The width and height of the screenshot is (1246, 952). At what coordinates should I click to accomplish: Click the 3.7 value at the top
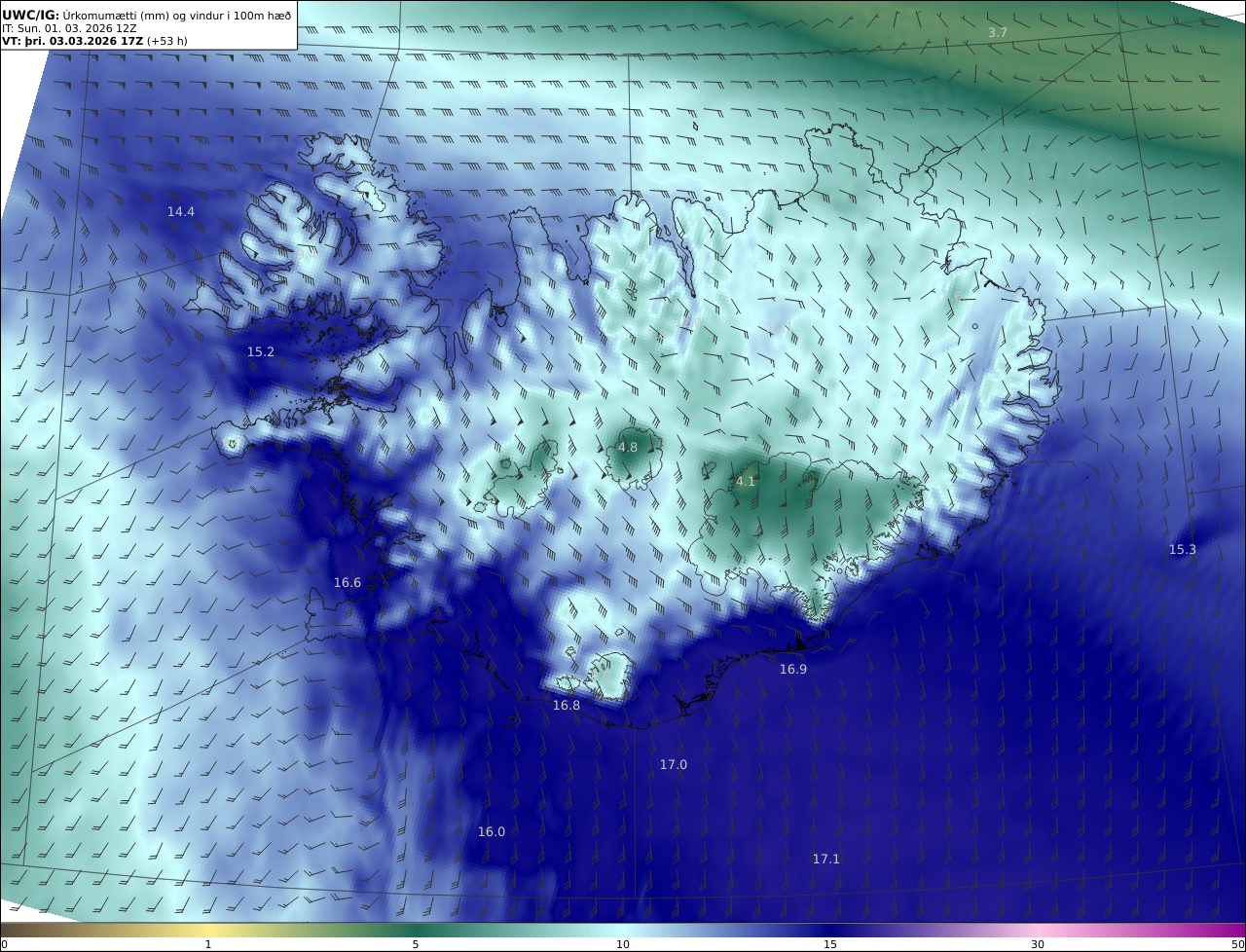pyautogui.click(x=998, y=33)
